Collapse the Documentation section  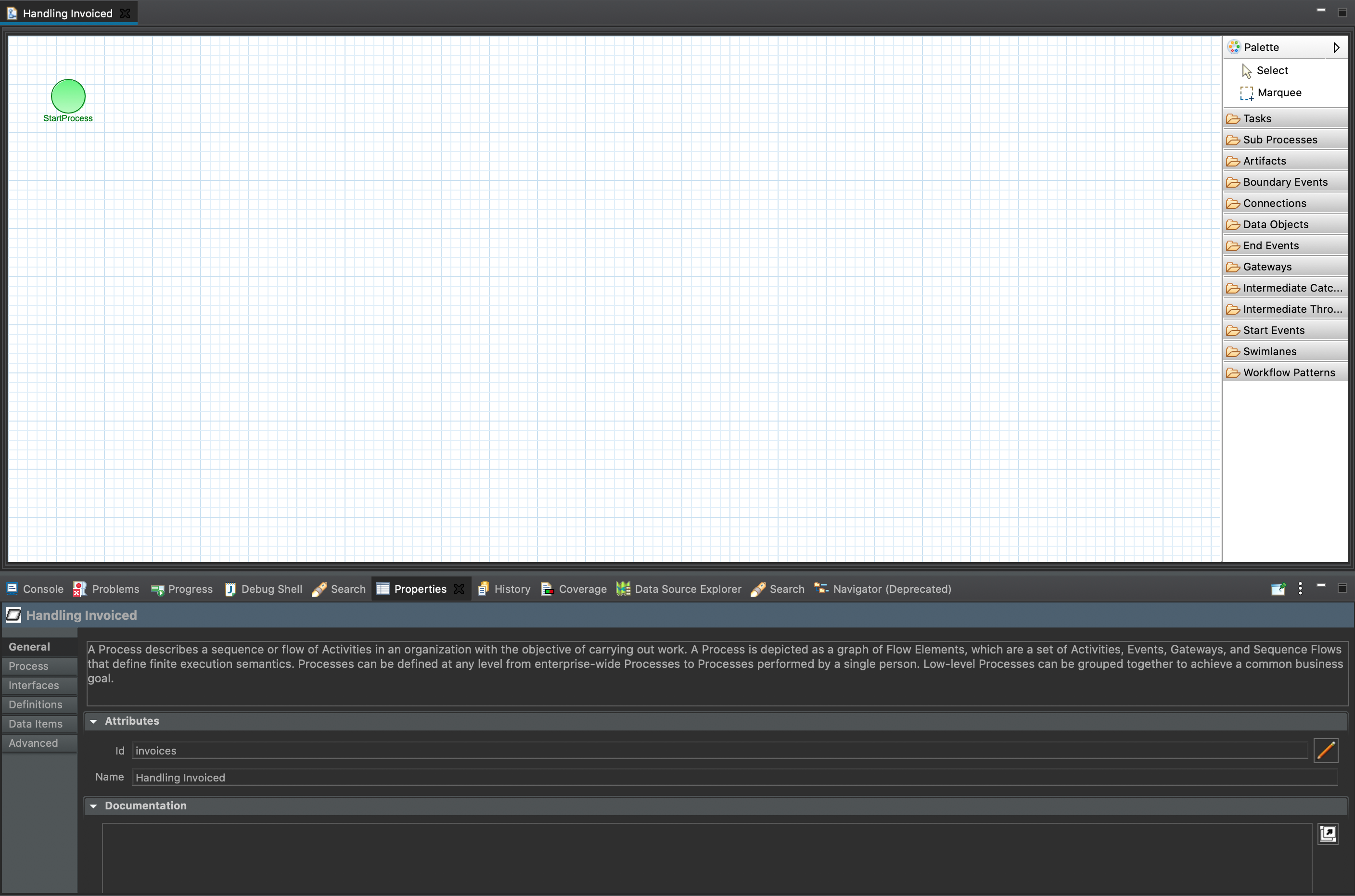pyautogui.click(x=94, y=806)
